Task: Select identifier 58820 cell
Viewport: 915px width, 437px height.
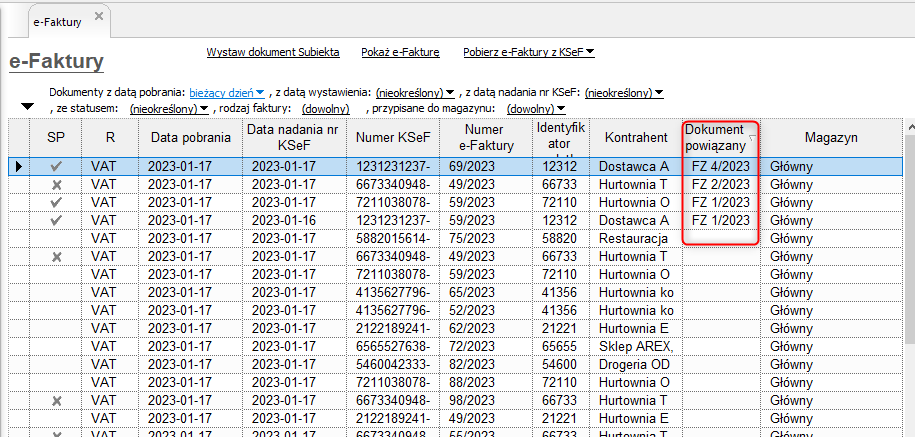Action: 563,239
